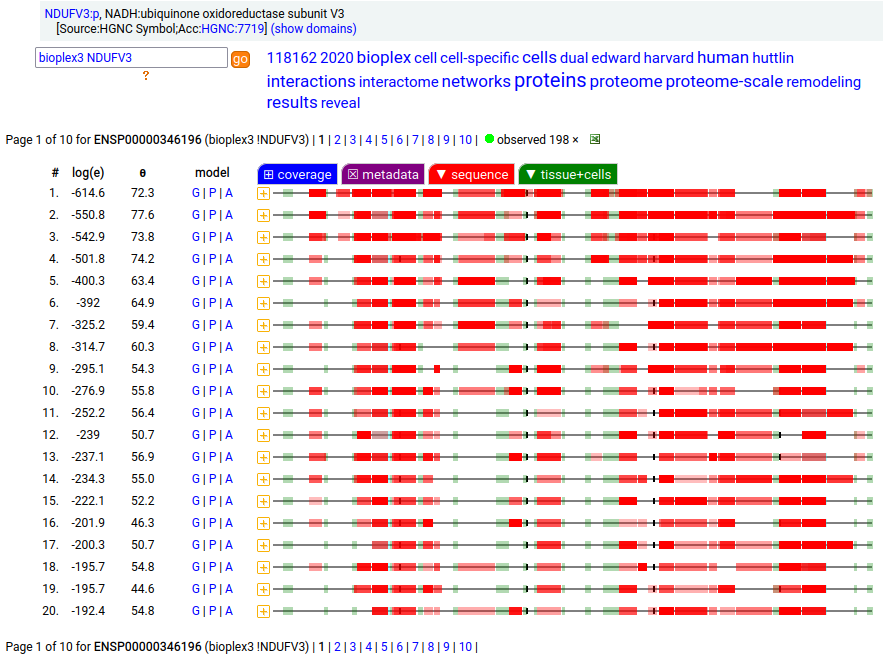Viewport: 883px width, 662px height.
Task: Open A model link for row 9
Action: click(229, 369)
